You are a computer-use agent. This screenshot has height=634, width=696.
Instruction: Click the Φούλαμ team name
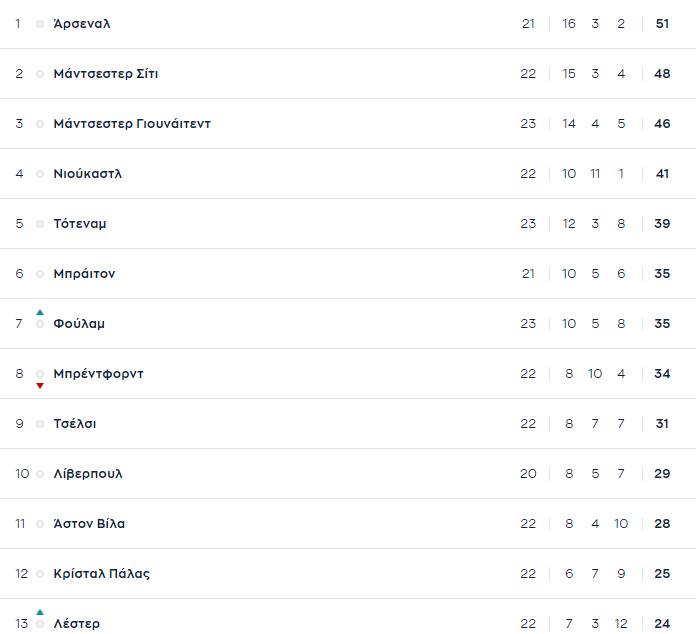[x=79, y=324]
